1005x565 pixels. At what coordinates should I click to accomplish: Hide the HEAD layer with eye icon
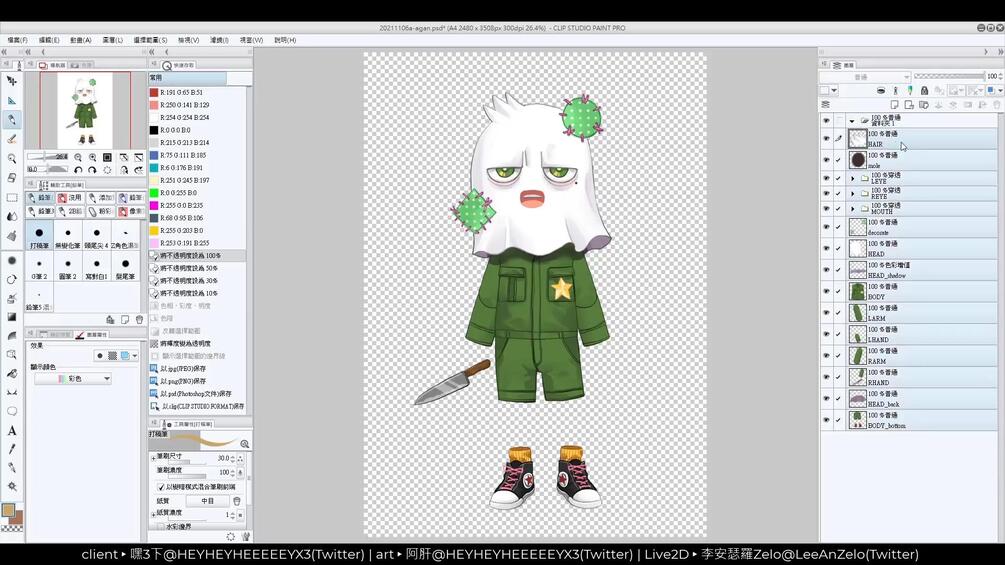(x=826, y=248)
